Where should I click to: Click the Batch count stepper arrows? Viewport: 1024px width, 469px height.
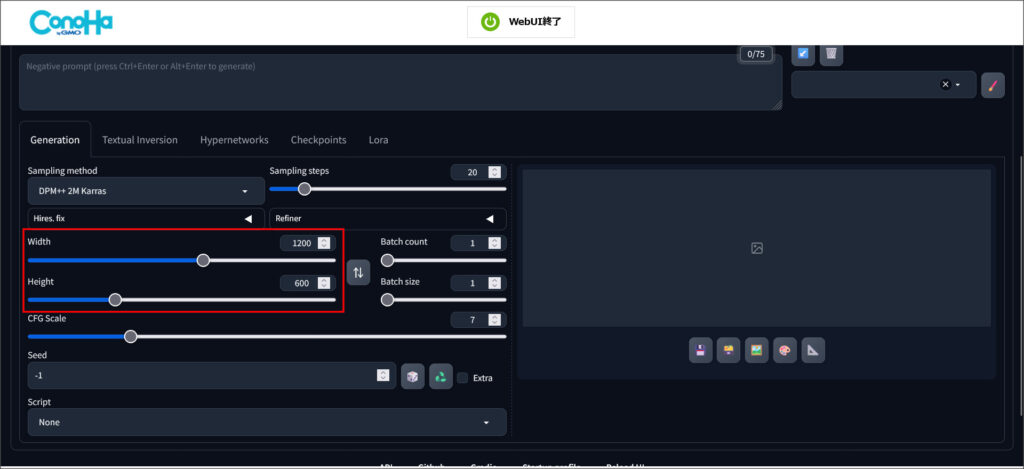coord(494,243)
